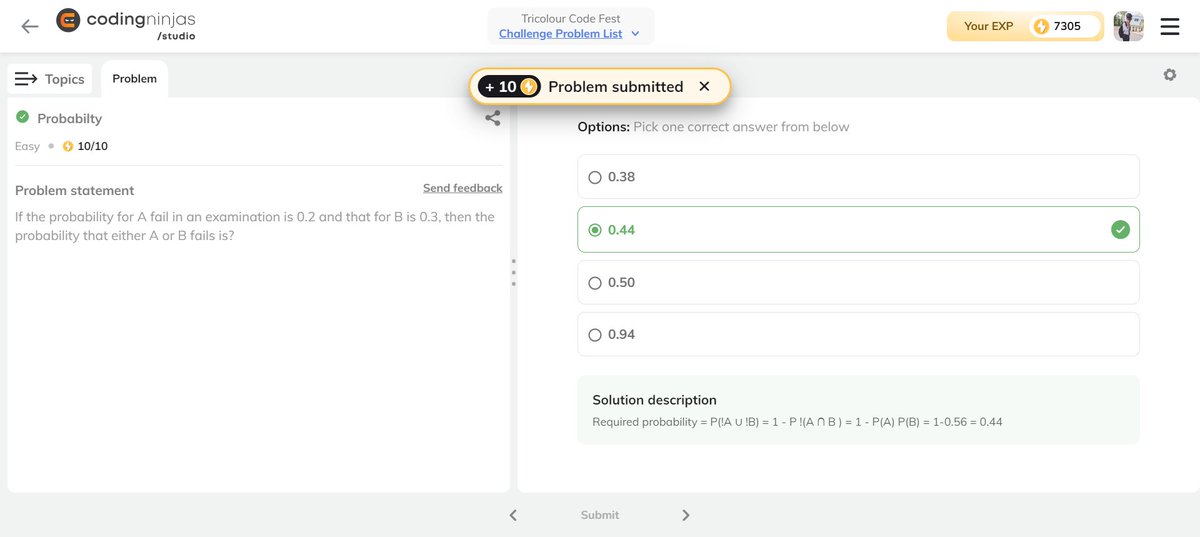Select the 0.44 option

pos(858,230)
